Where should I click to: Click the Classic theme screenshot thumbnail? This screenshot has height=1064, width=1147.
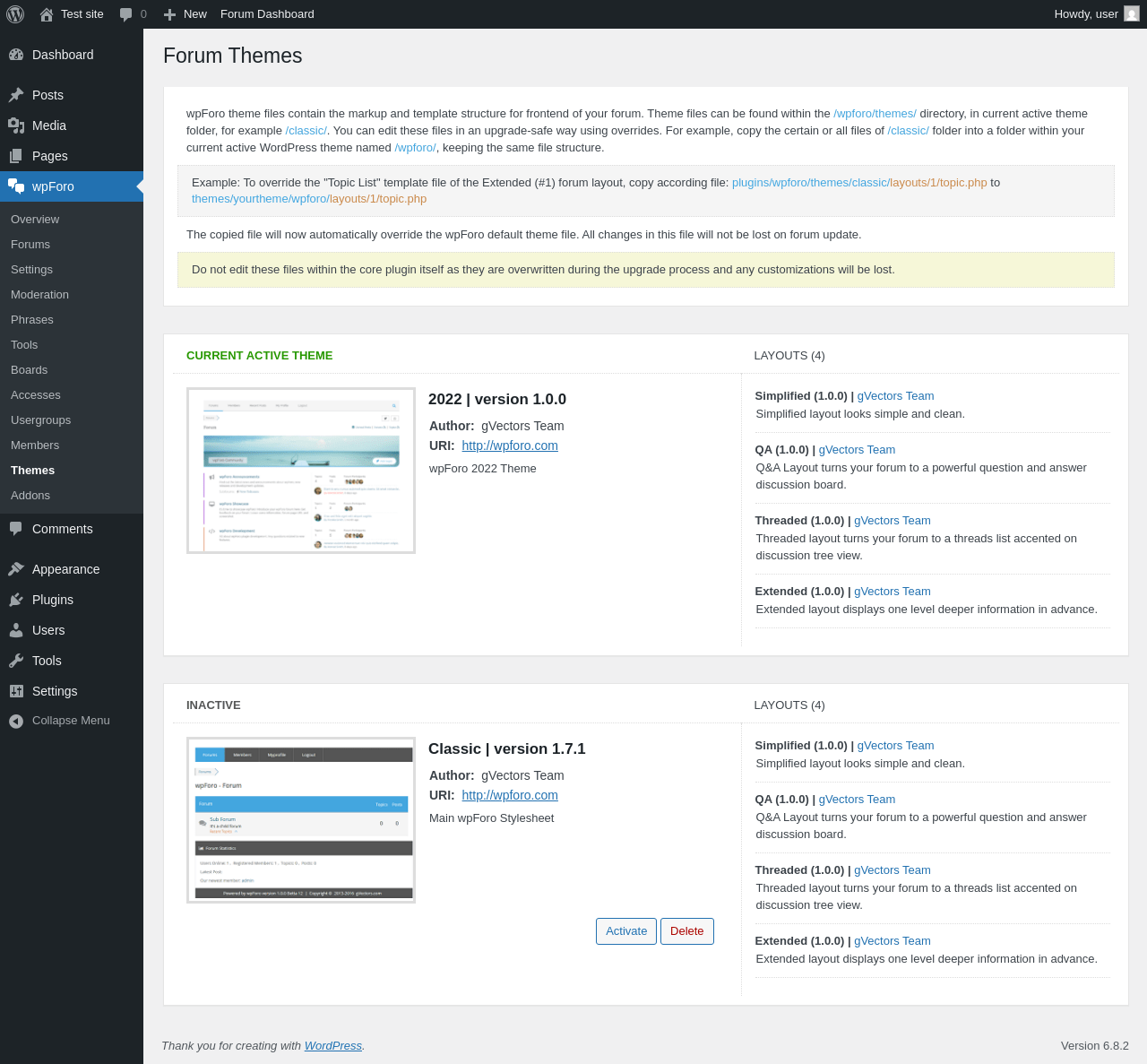click(301, 820)
